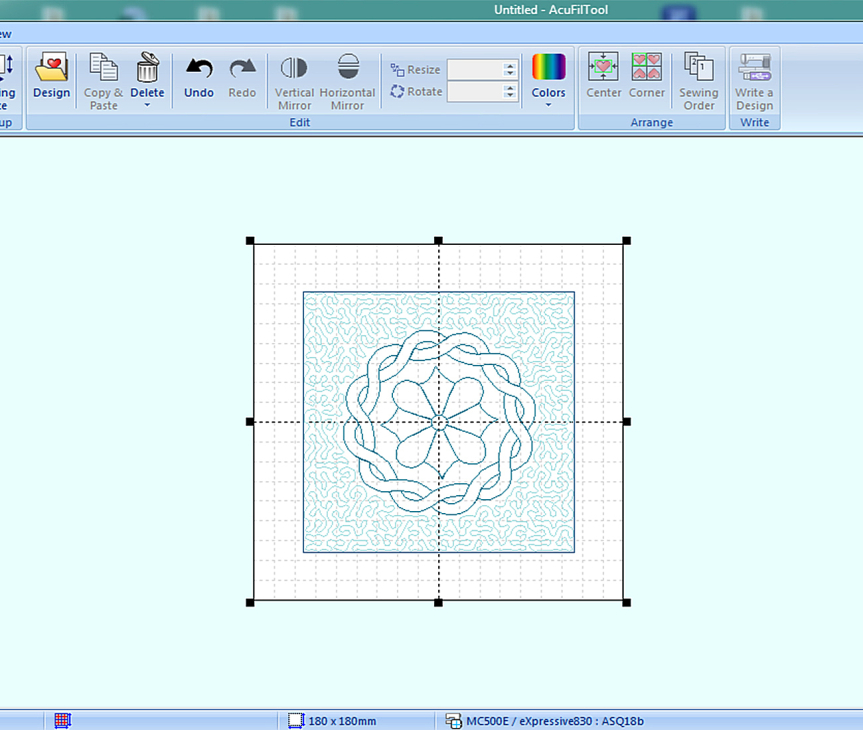The height and width of the screenshot is (730, 863).
Task: Apply Vertical Mirror to the design
Action: [x=294, y=69]
